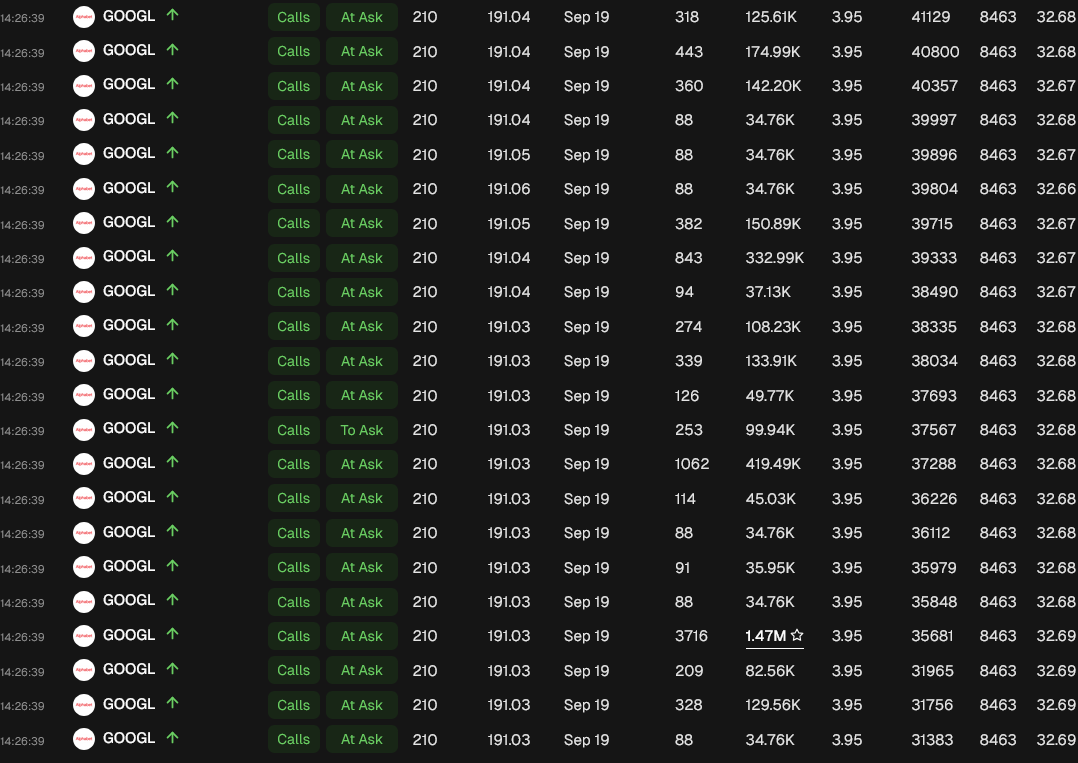Screen dimensions: 1078x763
Task: Click green up arrow in the 36226 volume row
Action: (x=173, y=496)
